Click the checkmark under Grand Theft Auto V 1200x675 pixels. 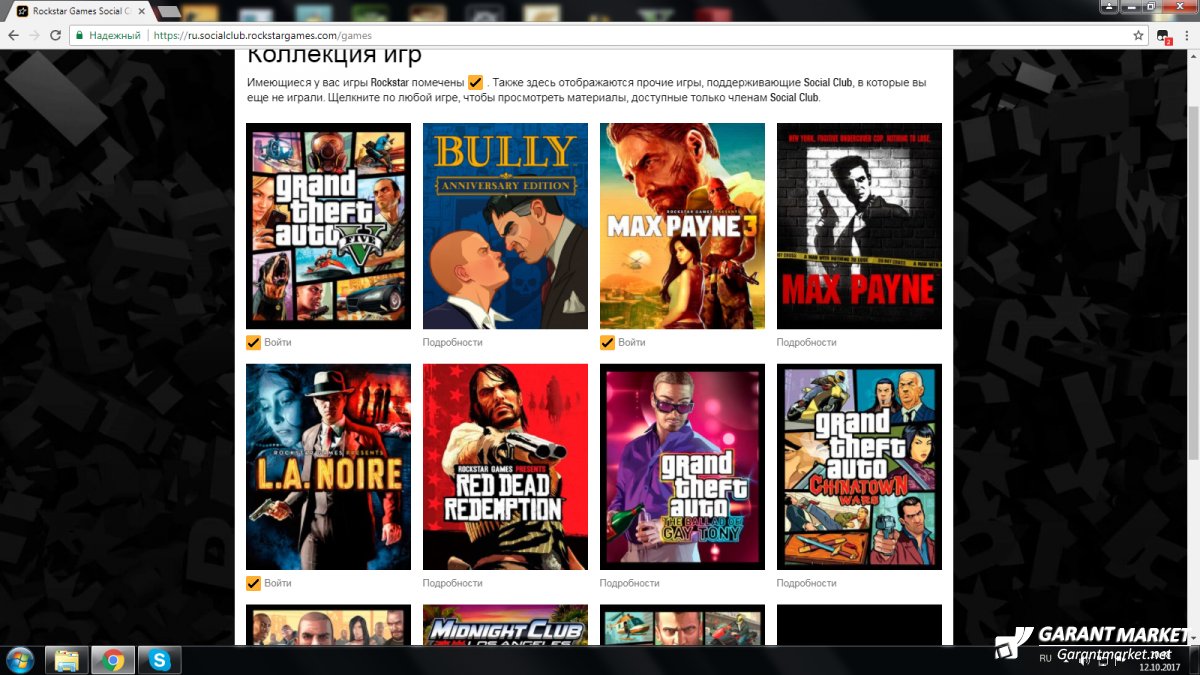pyautogui.click(x=254, y=342)
